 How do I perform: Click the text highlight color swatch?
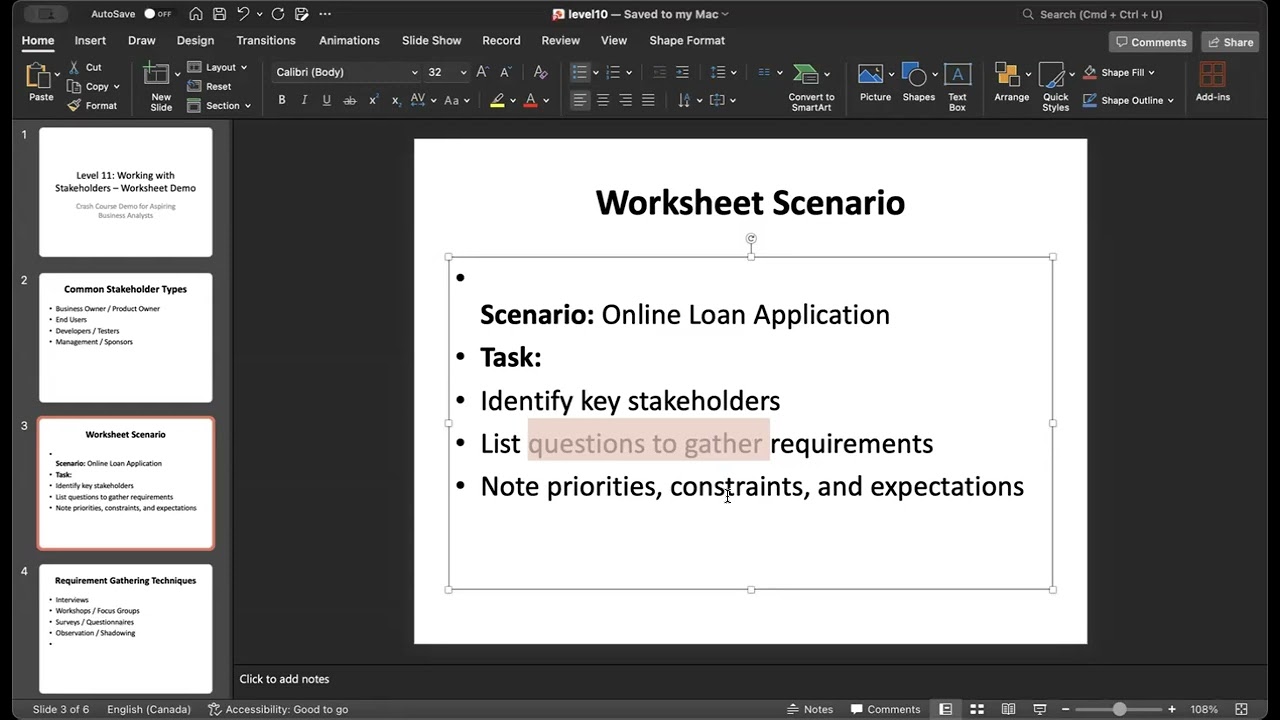(497, 100)
